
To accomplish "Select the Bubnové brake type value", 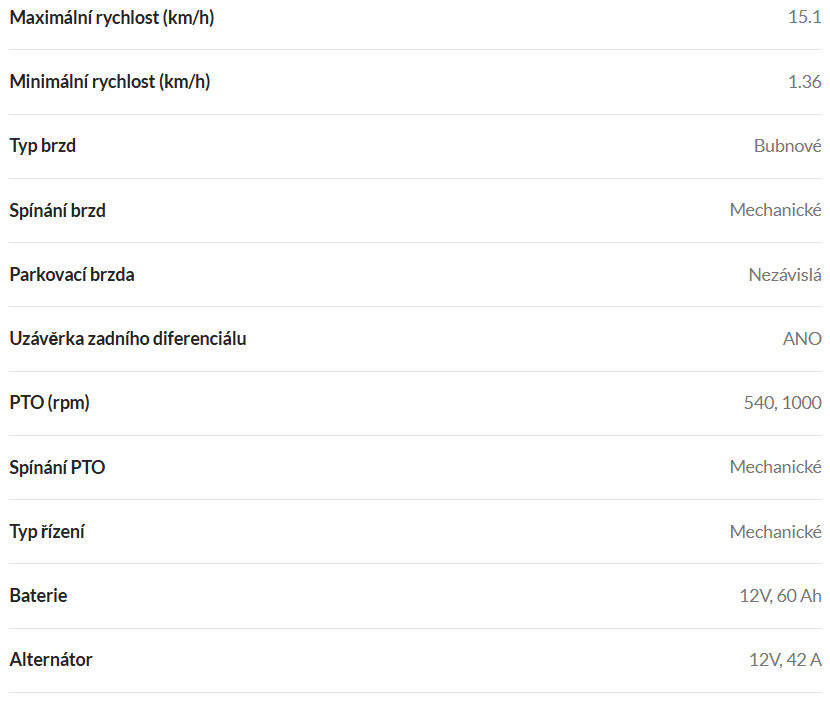I will [x=788, y=146].
